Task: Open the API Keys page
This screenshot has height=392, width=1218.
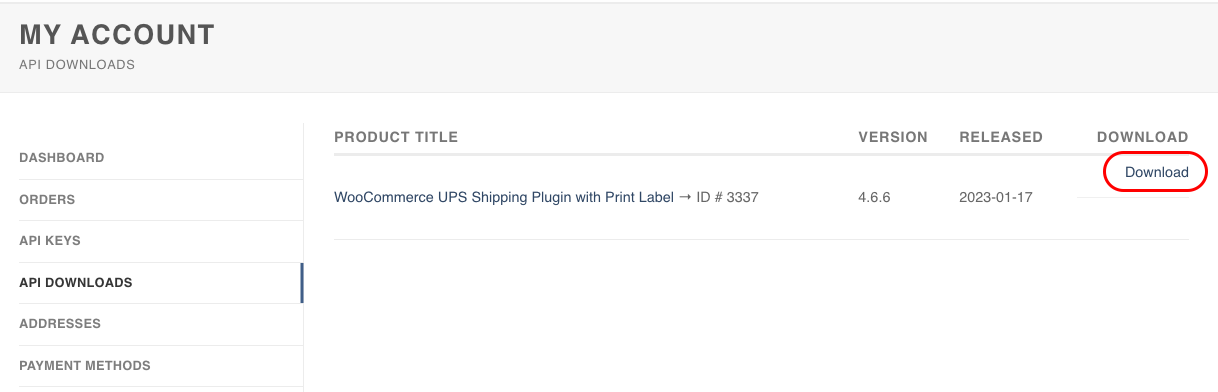Action: click(50, 241)
